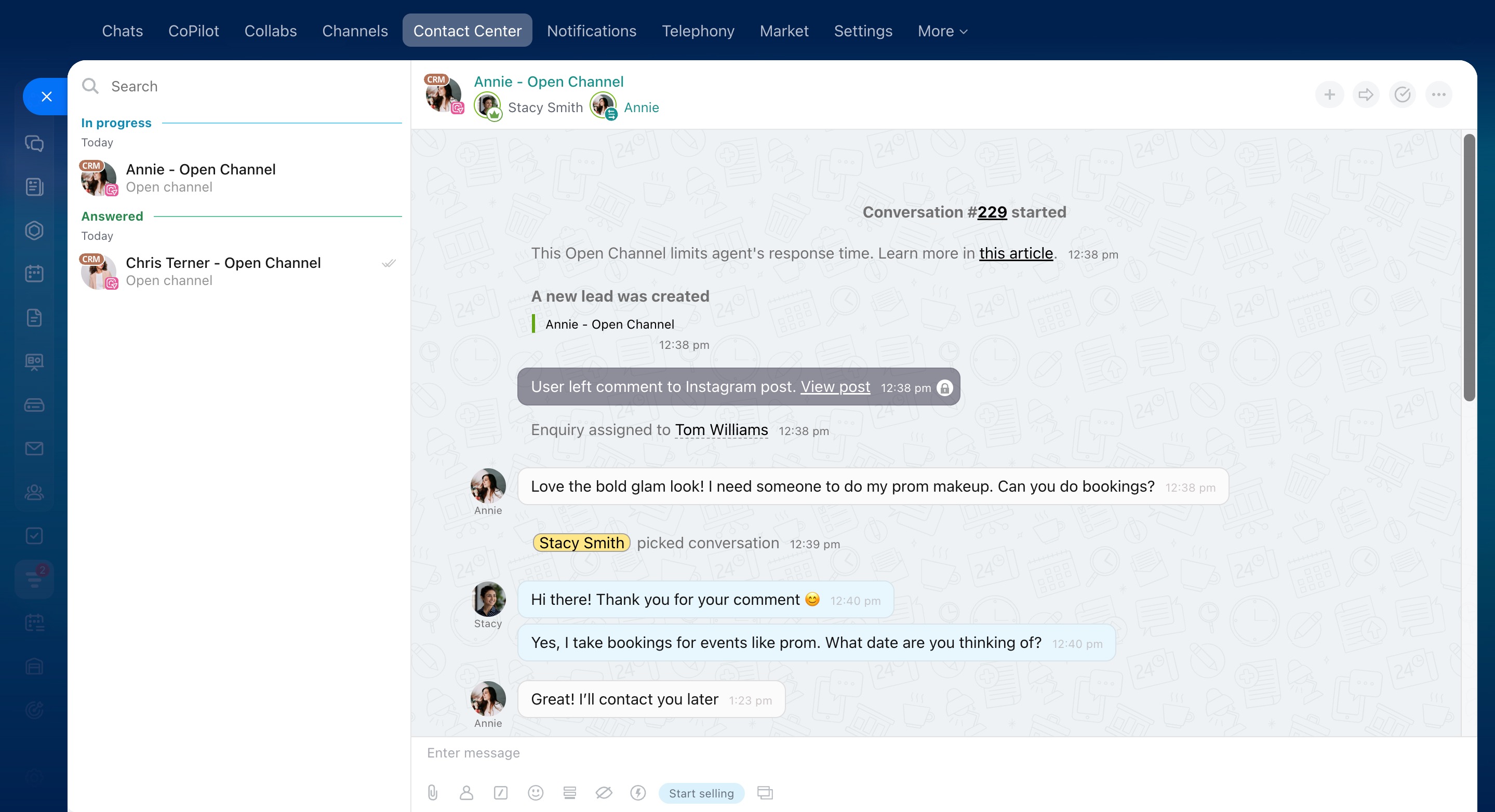The image size is (1495, 812).
Task: Click the plus icon in chat header
Action: [x=1330, y=94]
